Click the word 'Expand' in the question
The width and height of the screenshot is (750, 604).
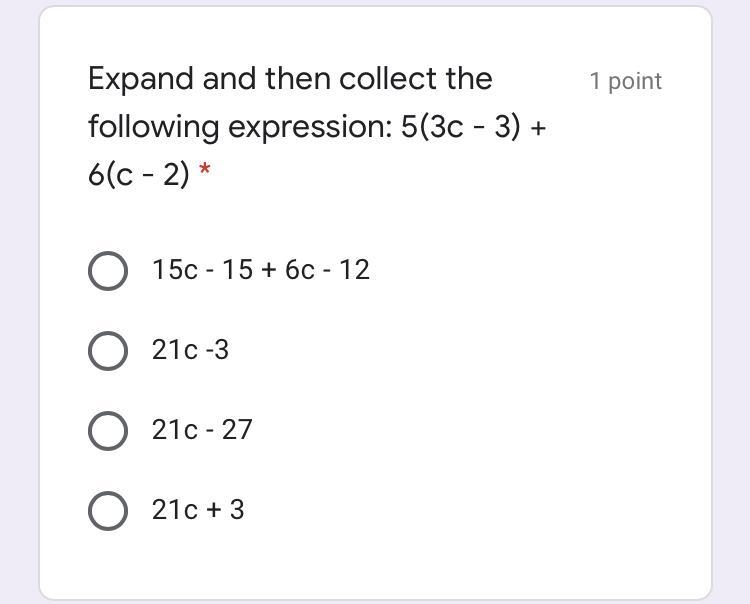click(x=141, y=78)
